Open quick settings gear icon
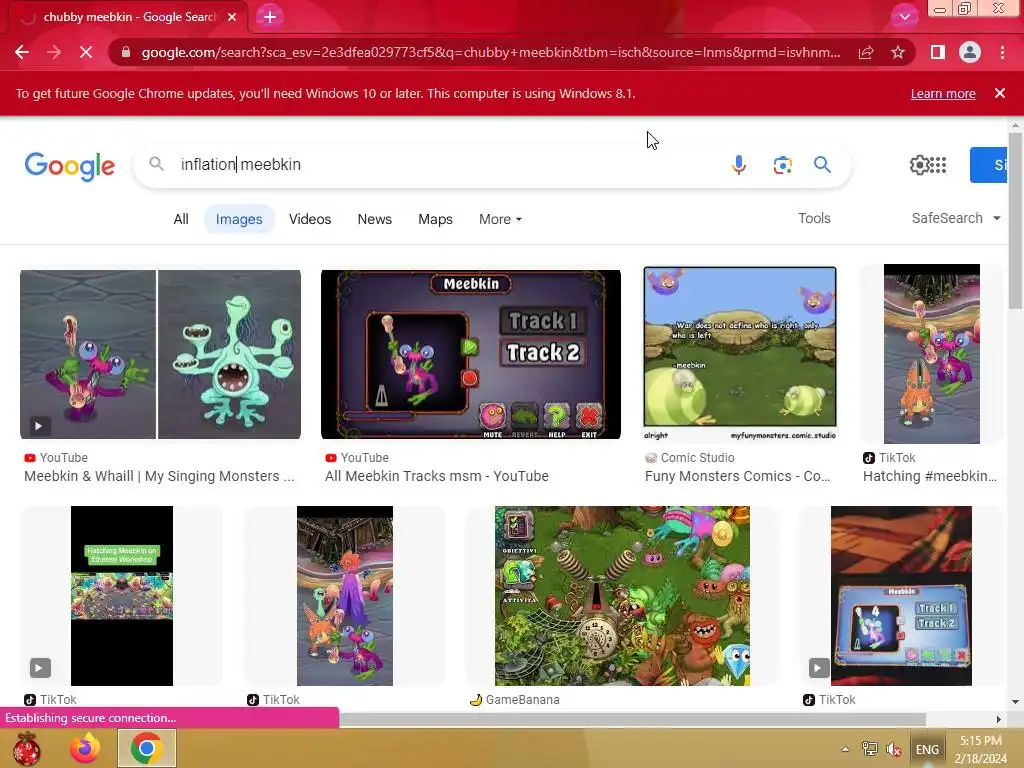Viewport: 1024px width, 768px height. pyautogui.click(x=919, y=165)
